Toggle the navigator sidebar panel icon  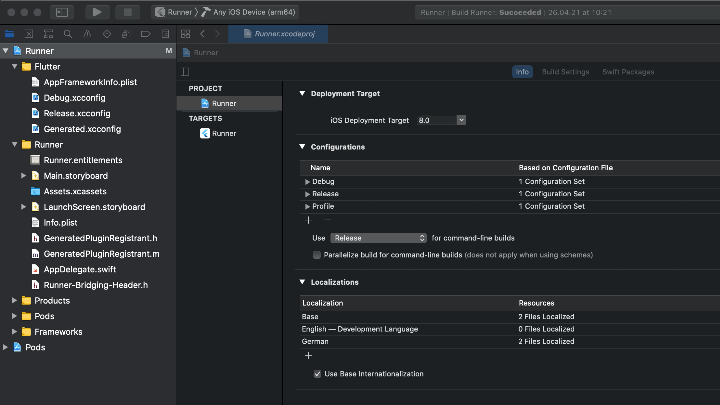click(x=61, y=12)
